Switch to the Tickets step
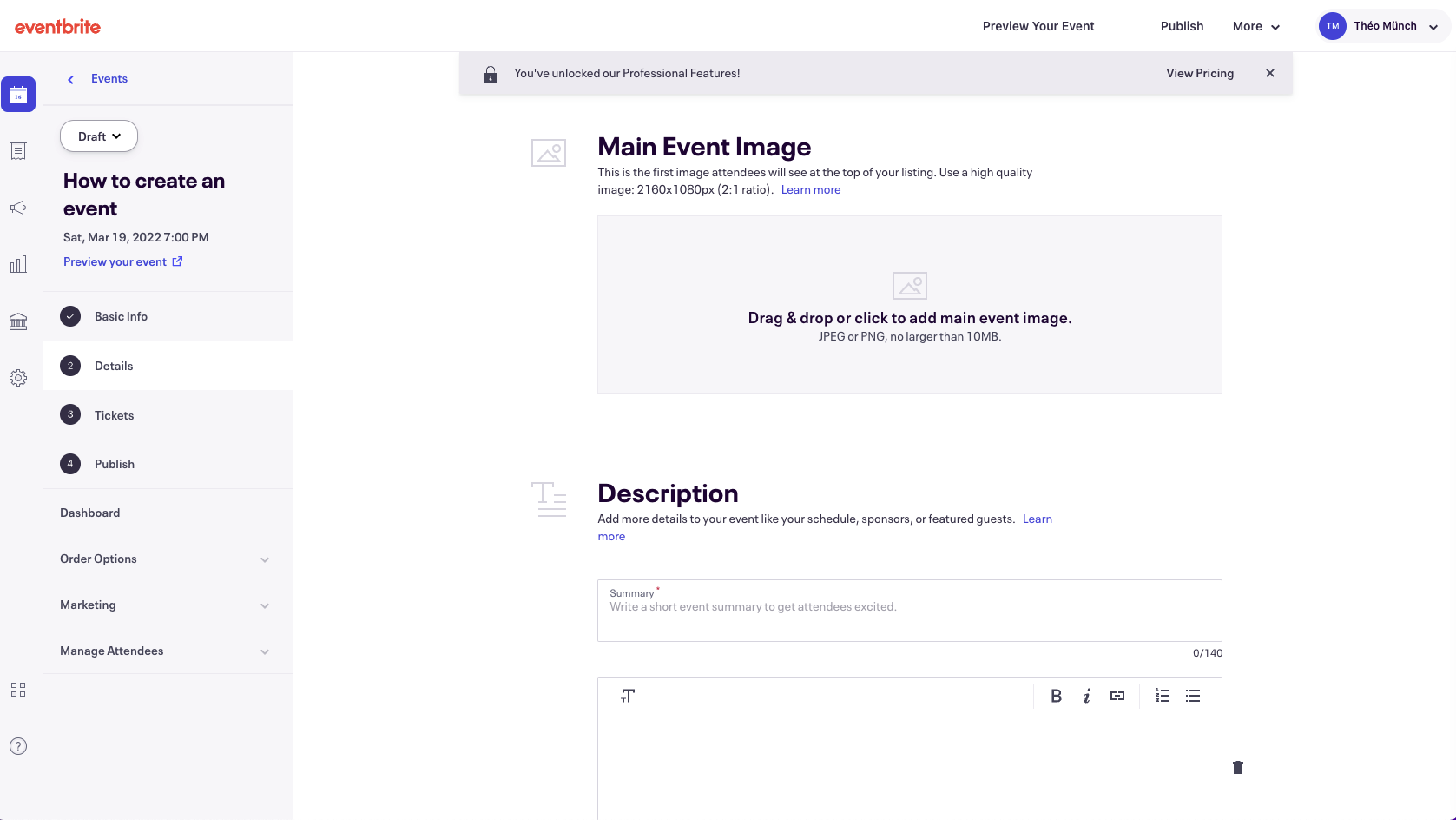This screenshot has height=820, width=1456. [114, 414]
